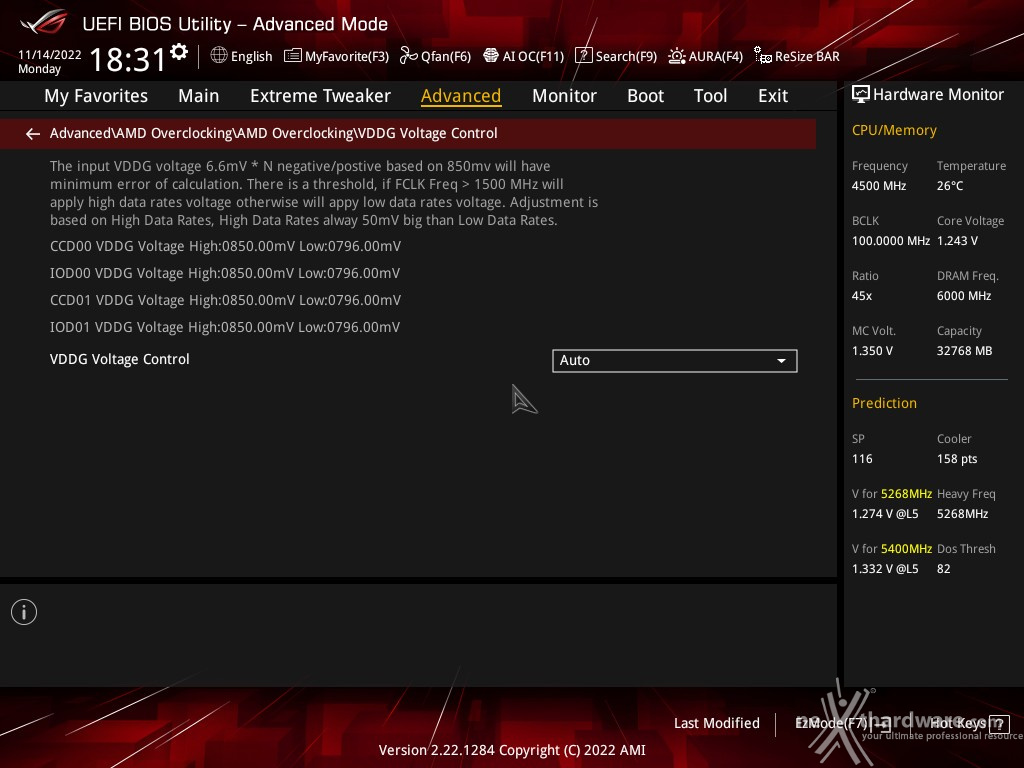The image size is (1024, 768).
Task: Click the CCD00 VDDG Voltage row
Action: coord(225,246)
